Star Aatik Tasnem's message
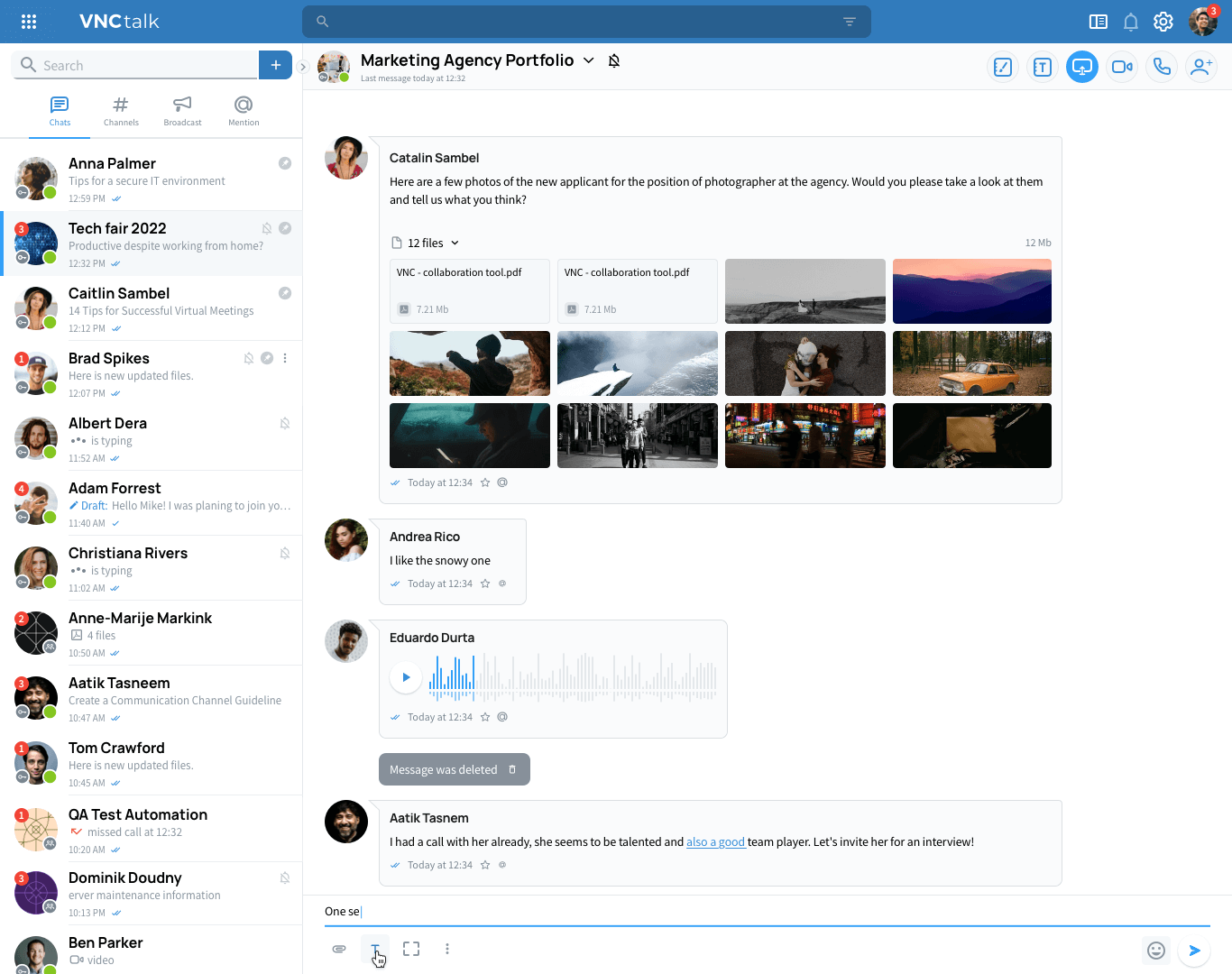This screenshot has width=1232, height=974. pyautogui.click(x=485, y=865)
